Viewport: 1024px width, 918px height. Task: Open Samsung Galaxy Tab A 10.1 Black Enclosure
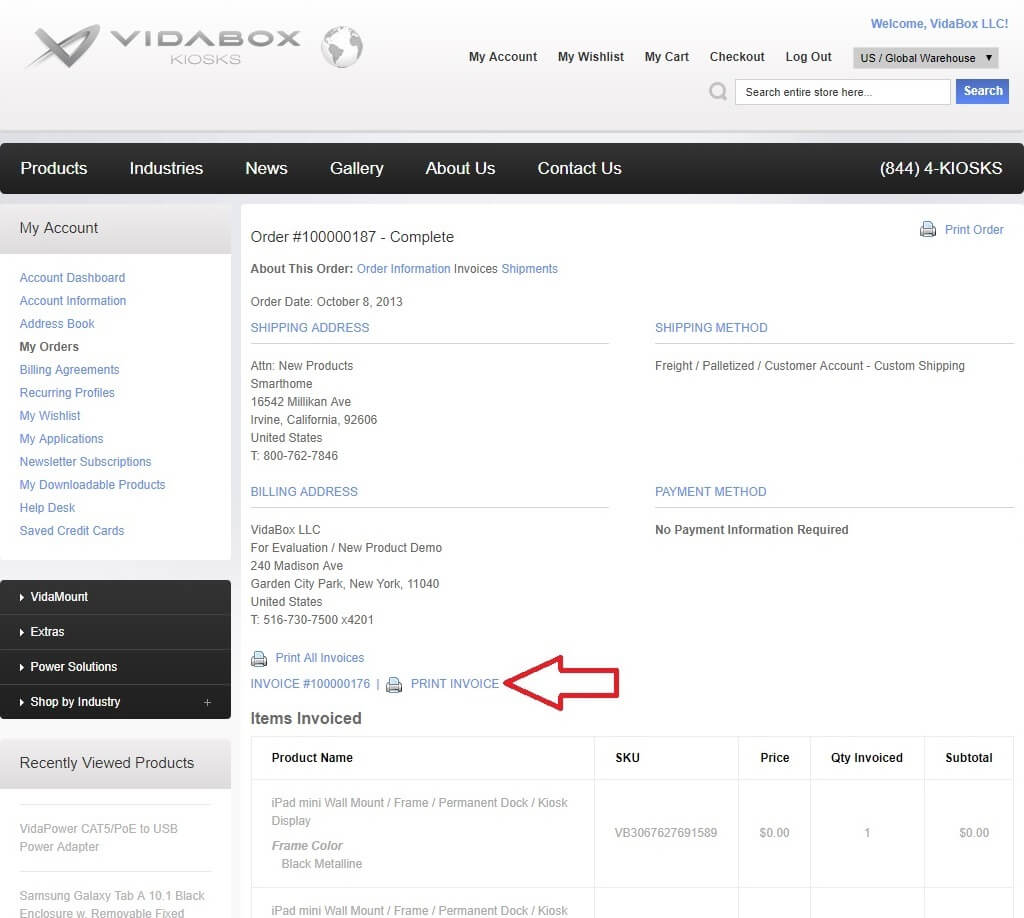(x=112, y=904)
